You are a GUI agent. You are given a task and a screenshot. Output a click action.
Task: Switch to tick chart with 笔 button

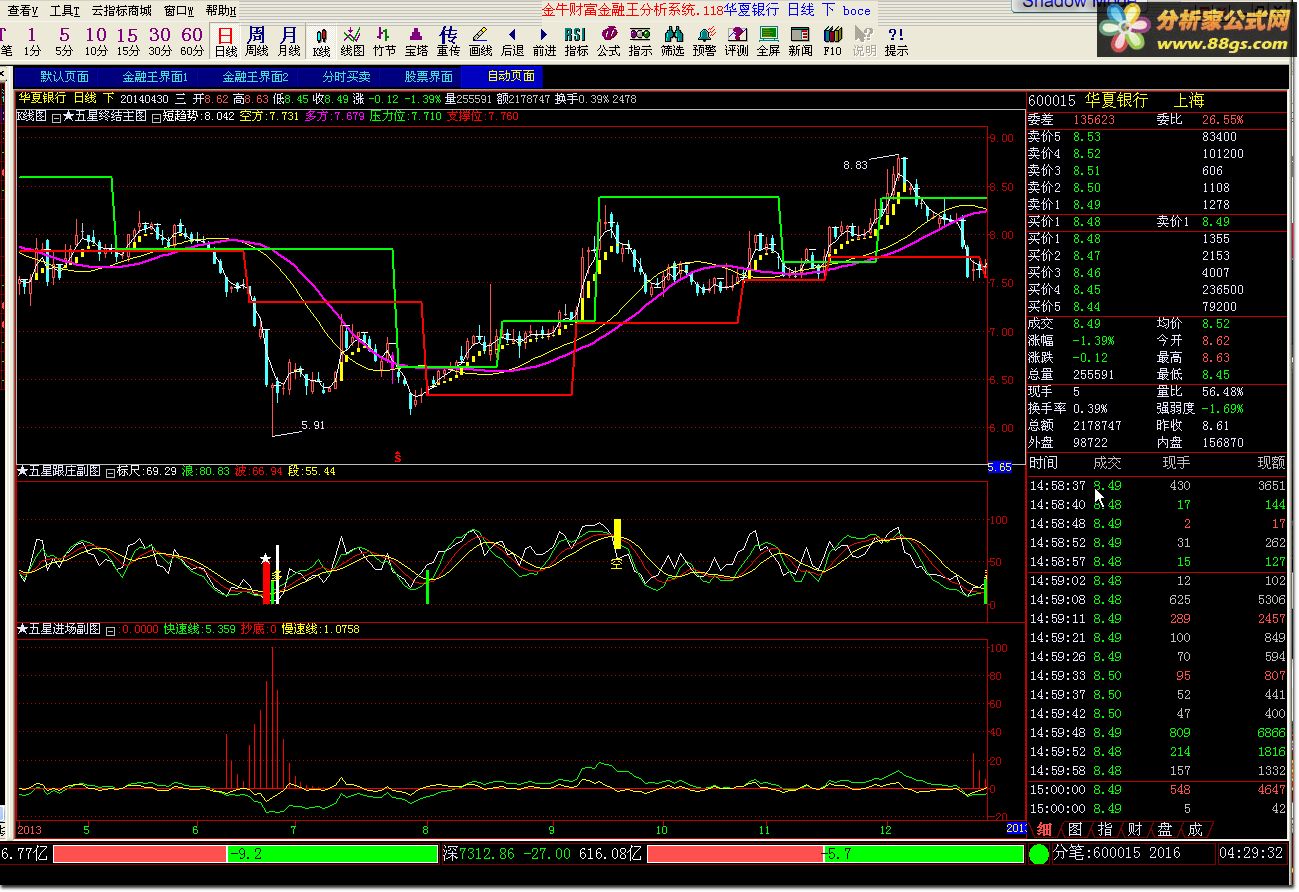[x=5, y=41]
